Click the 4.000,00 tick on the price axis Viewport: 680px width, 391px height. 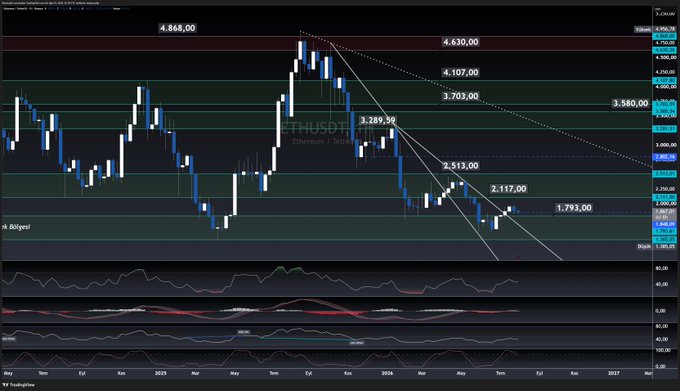[x=665, y=87]
